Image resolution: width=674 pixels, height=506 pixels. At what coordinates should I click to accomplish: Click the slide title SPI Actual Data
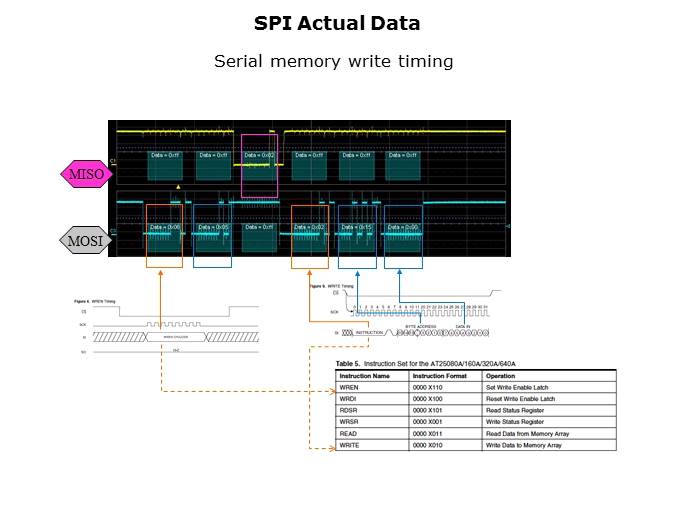[336, 23]
